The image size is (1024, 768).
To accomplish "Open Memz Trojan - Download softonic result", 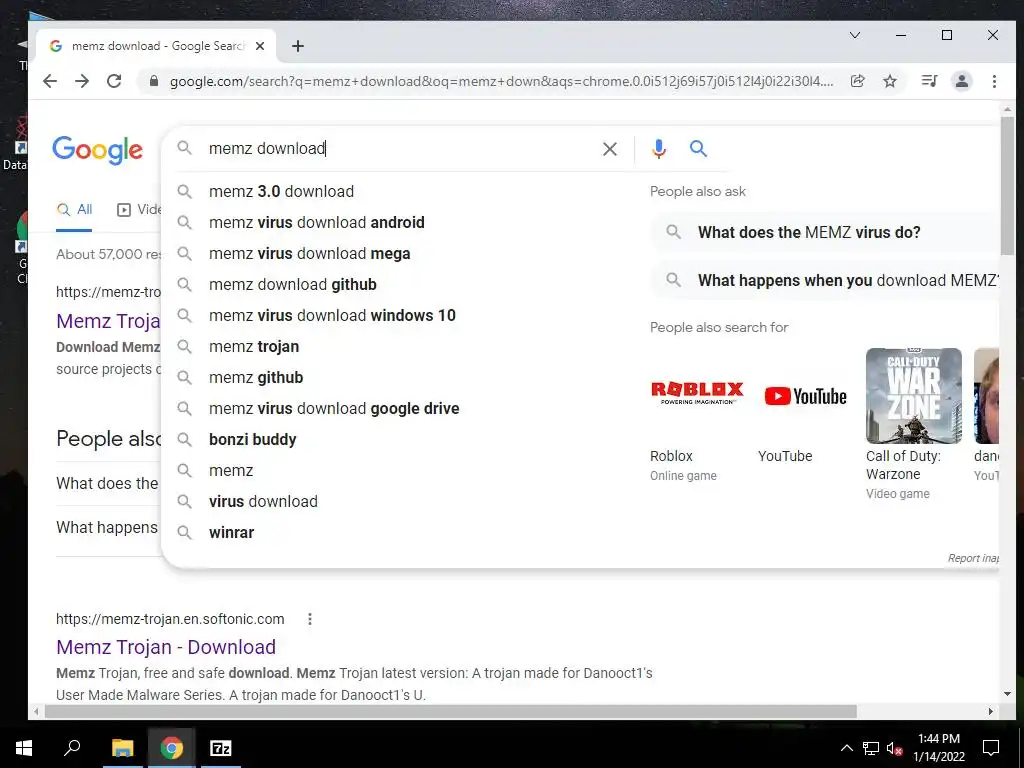I will click(x=166, y=647).
